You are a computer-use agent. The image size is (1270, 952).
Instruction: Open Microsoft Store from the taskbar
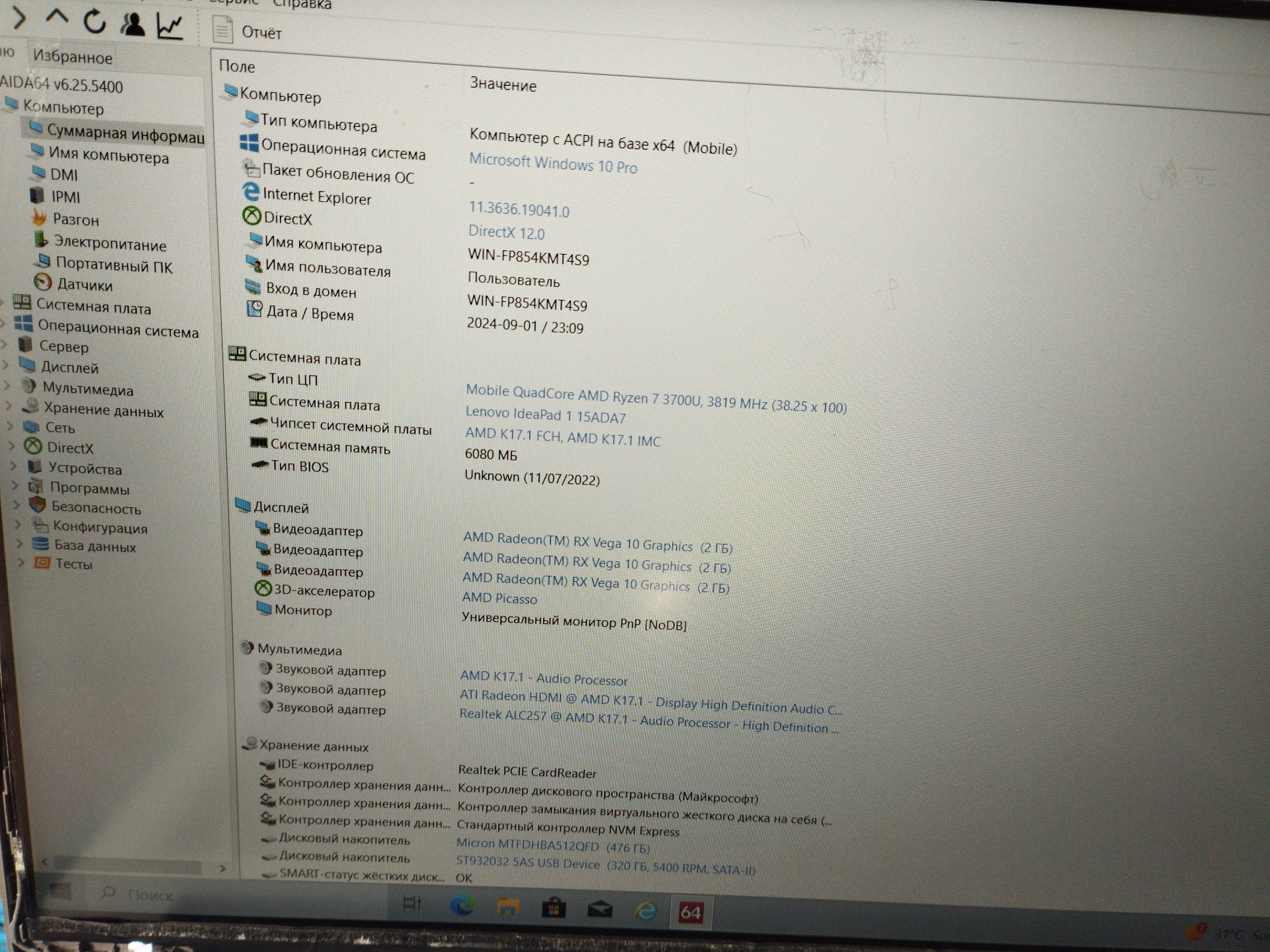[x=554, y=908]
